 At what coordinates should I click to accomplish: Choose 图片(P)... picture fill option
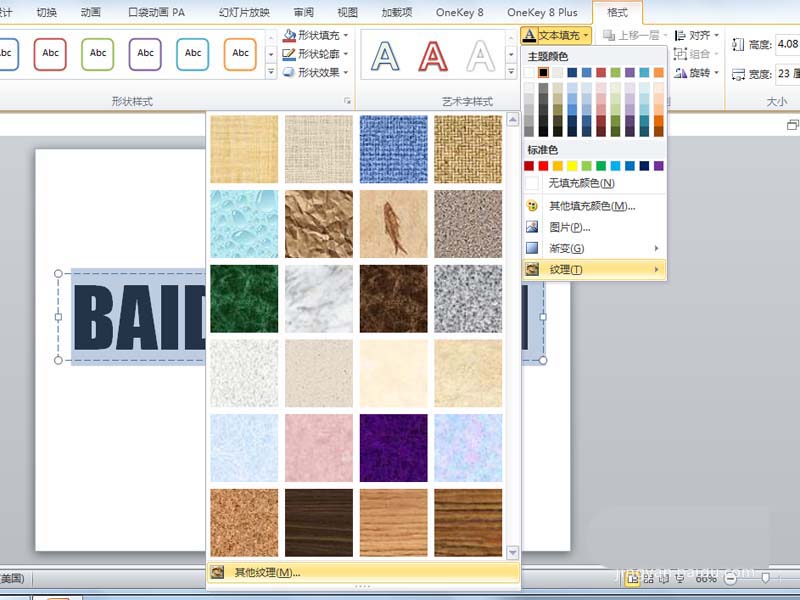pos(594,227)
